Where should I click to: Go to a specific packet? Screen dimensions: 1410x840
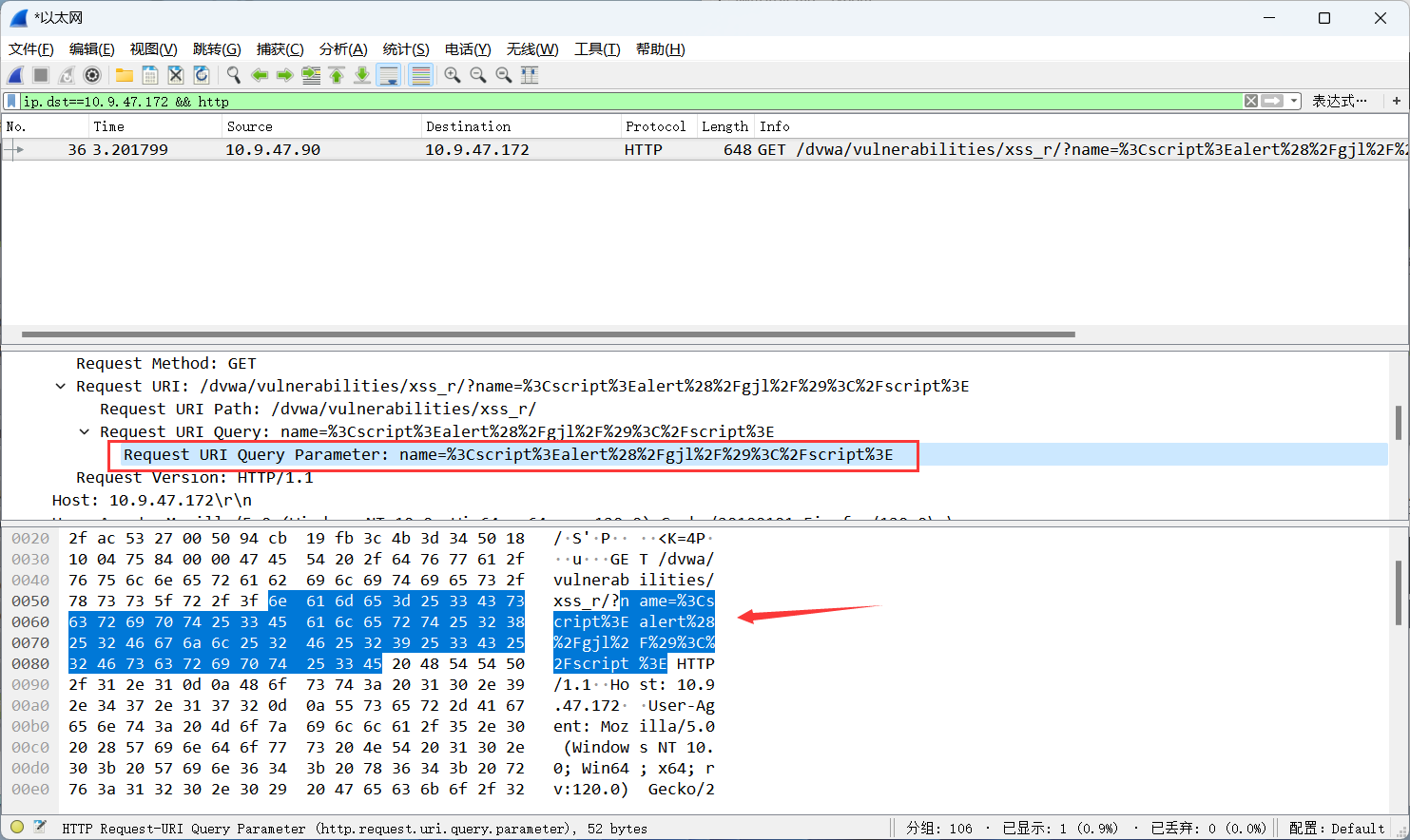[x=311, y=75]
